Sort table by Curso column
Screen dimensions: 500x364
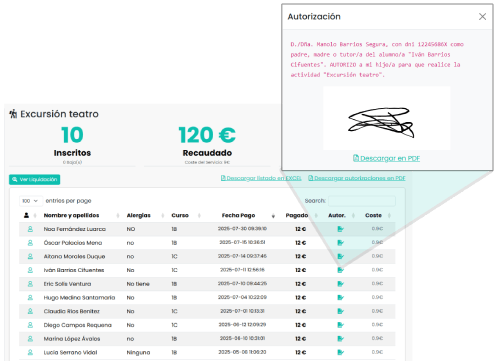180,215
